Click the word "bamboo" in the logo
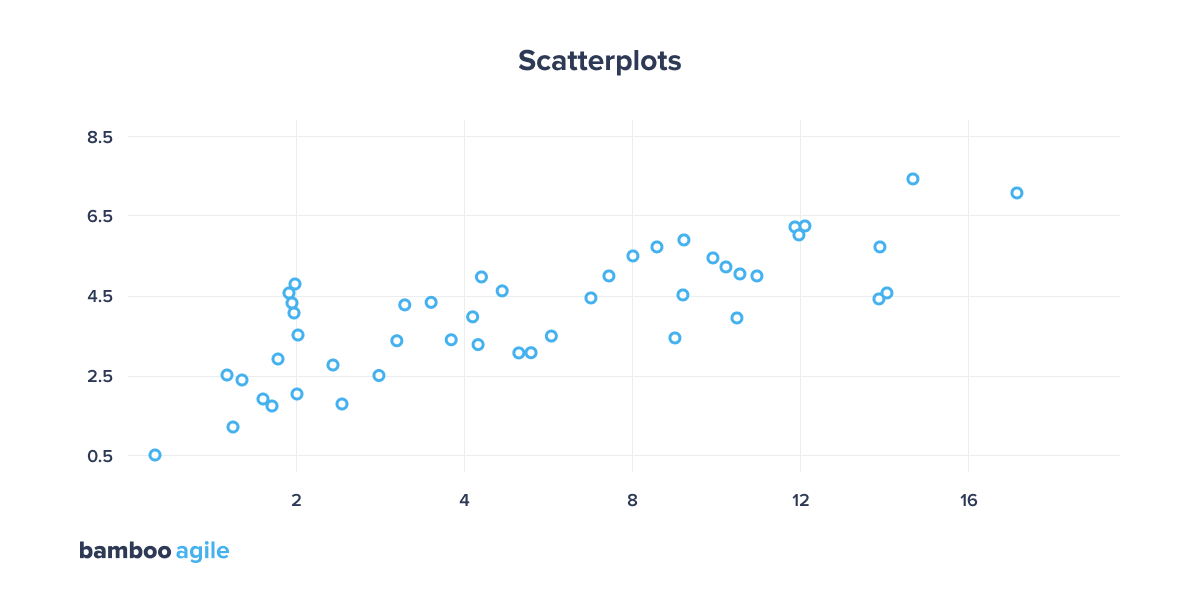The image size is (1200, 600). (124, 550)
